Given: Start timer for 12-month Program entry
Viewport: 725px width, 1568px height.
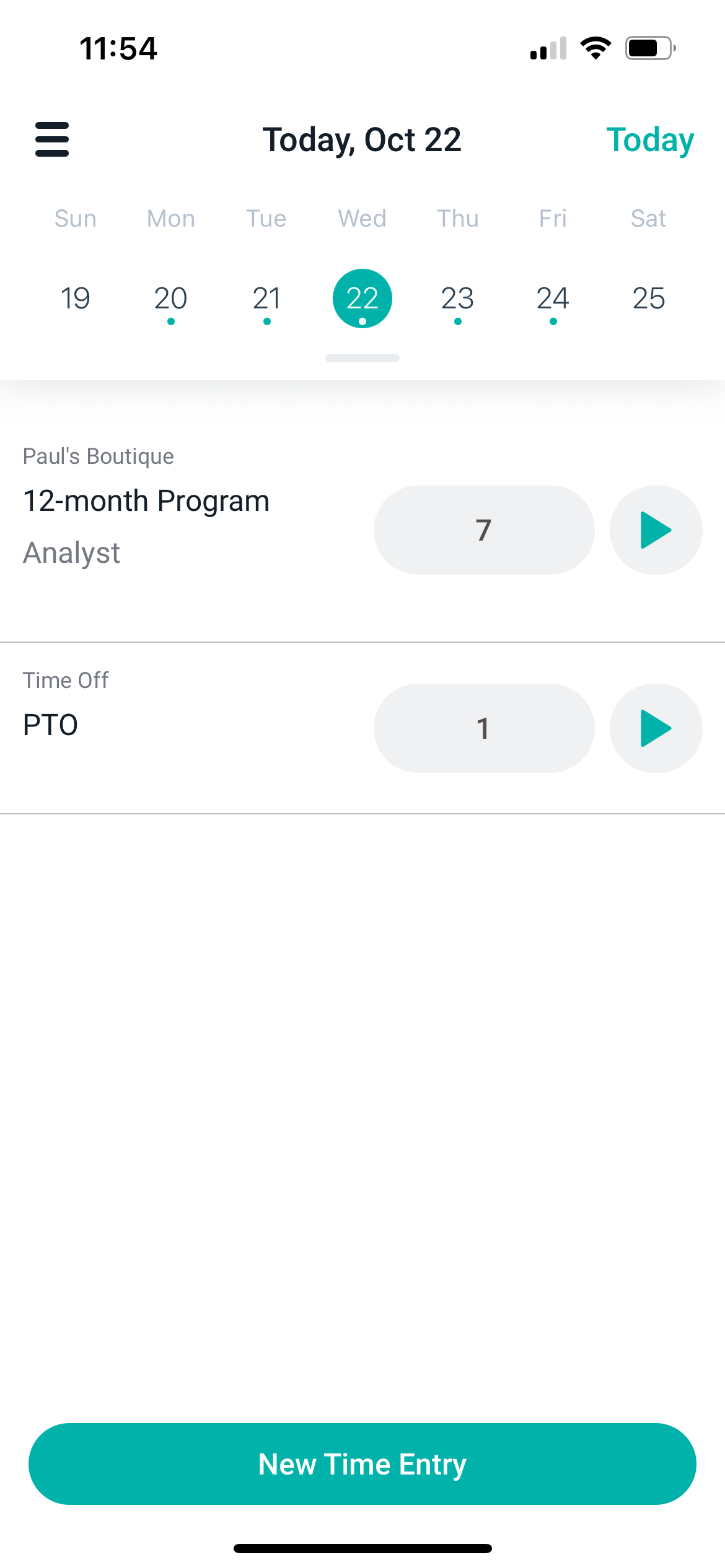Looking at the screenshot, I should [x=656, y=530].
